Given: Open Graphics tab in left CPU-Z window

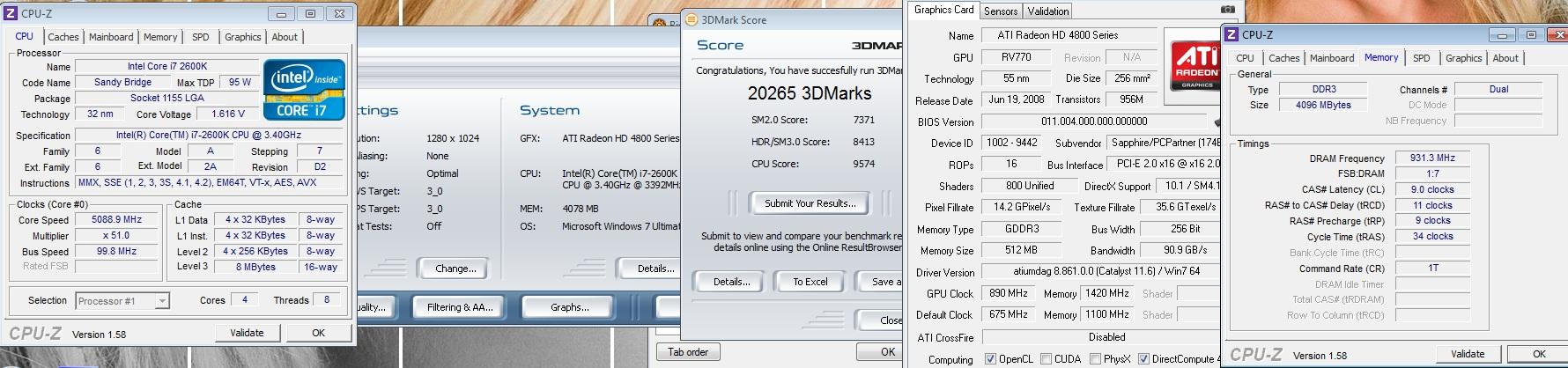Looking at the screenshot, I should tap(242, 37).
